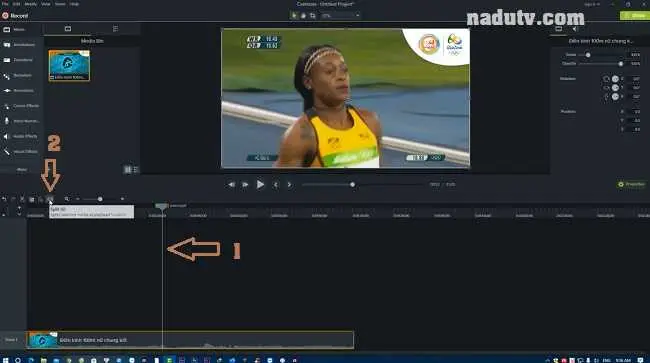
Task: Click the Track 1 label
Action: [x=11, y=340]
